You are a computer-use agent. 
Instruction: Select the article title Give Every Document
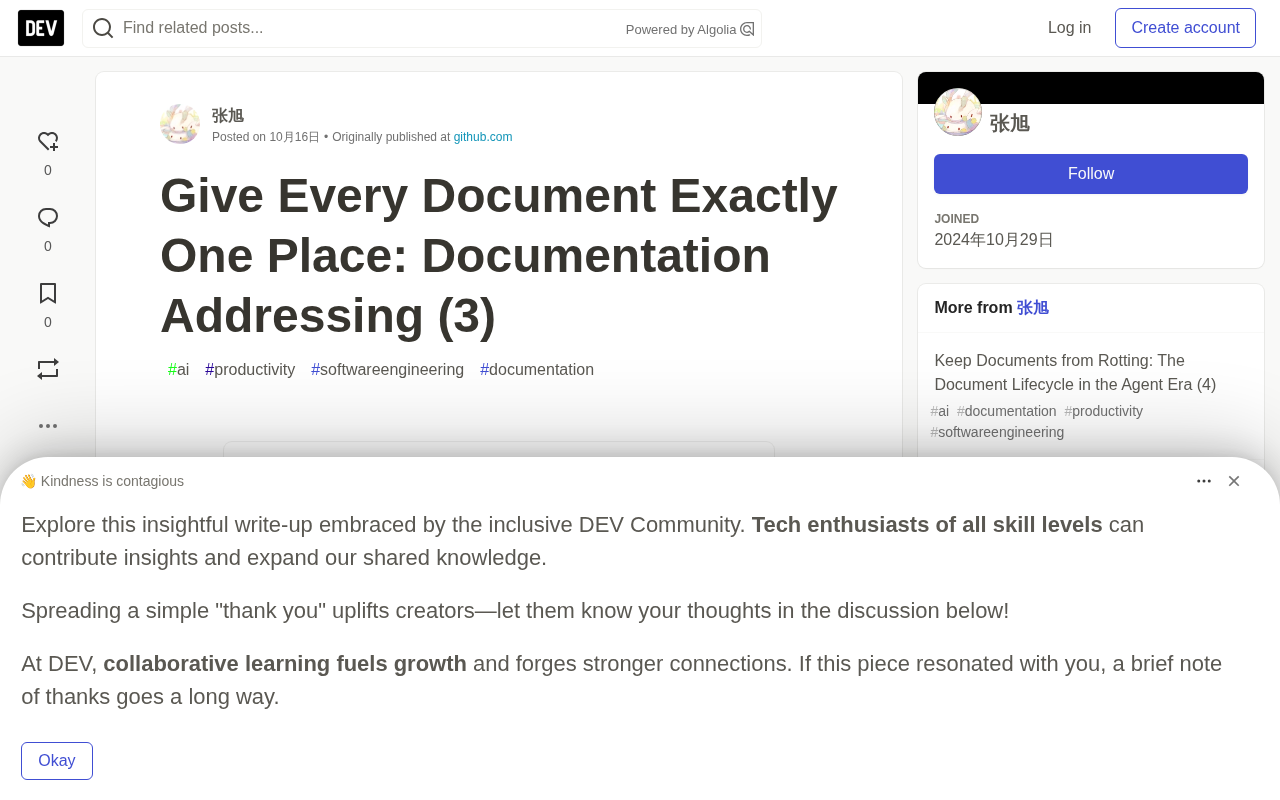(x=499, y=255)
